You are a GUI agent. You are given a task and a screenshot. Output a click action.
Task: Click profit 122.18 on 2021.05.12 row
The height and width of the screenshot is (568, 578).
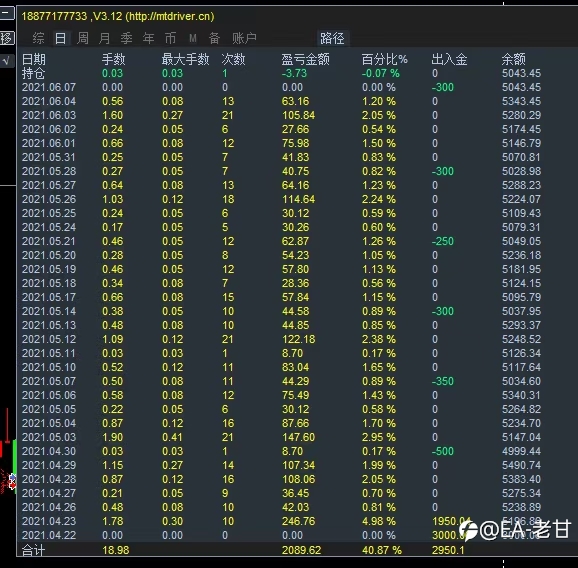point(299,339)
